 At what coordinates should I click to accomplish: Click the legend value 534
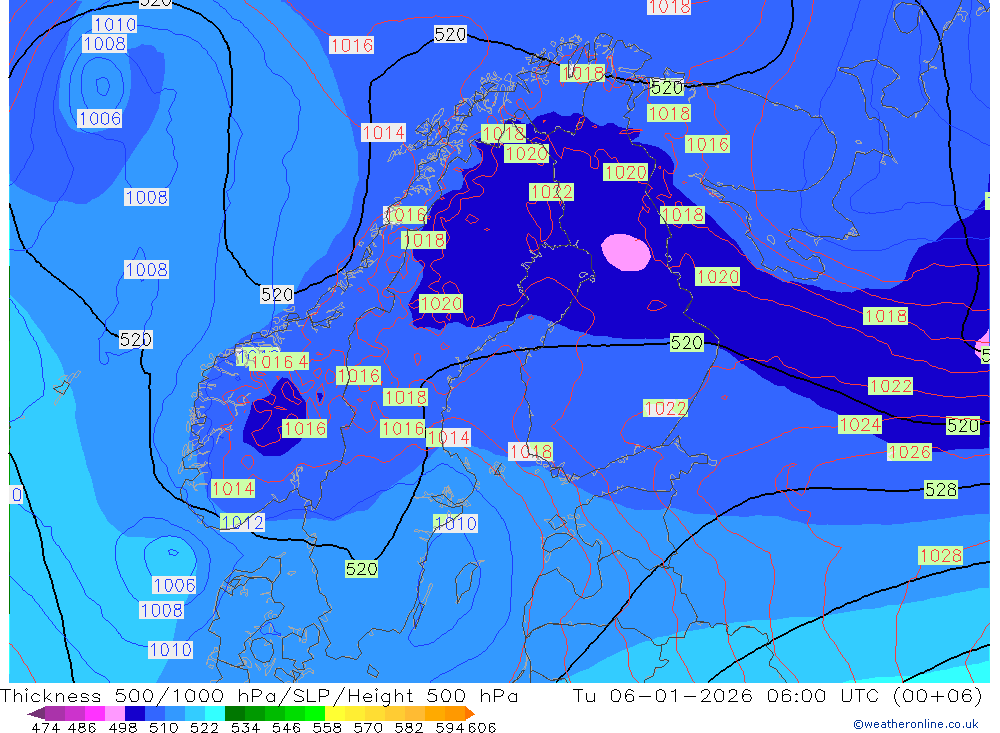pyautogui.click(x=245, y=727)
